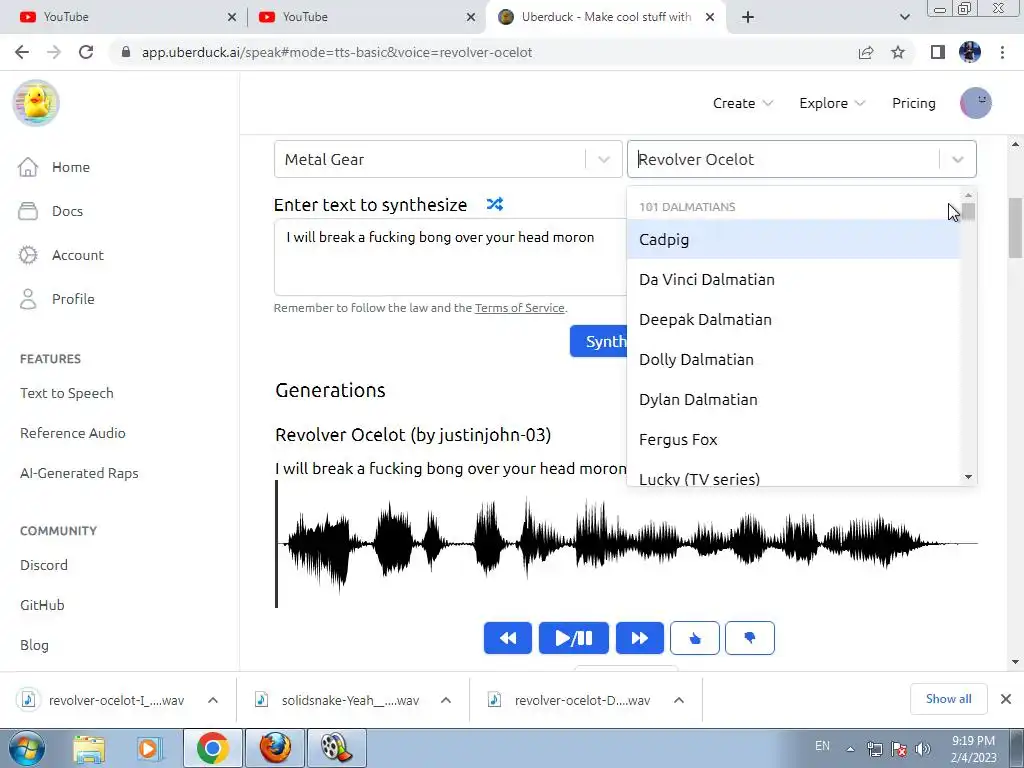
Task: Open Text to Speech feature
Action: (67, 393)
